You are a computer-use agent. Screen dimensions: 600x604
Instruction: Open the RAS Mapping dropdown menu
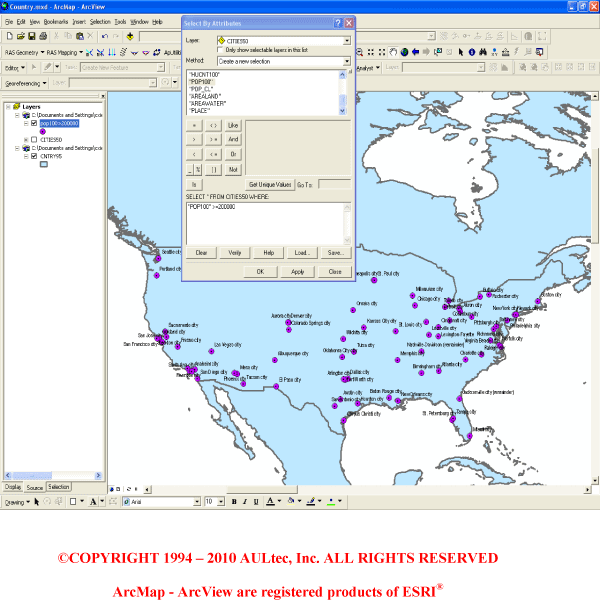point(64,52)
